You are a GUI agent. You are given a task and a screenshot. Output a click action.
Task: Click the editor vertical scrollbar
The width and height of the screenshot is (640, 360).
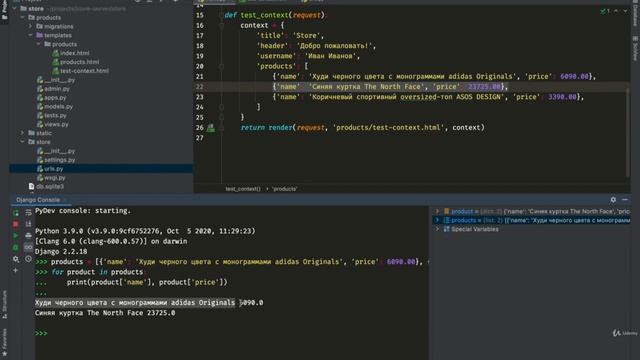pos(627,133)
